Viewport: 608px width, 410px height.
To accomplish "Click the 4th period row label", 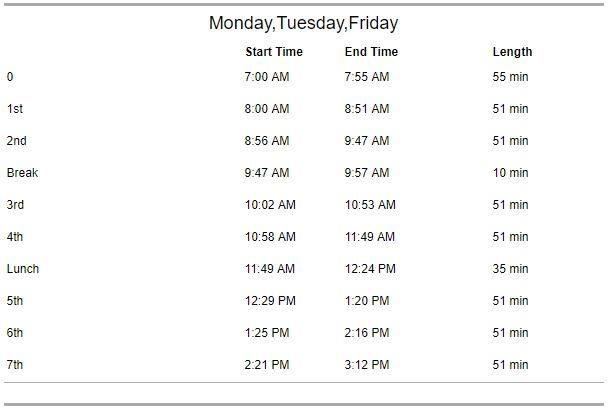I will point(15,237).
